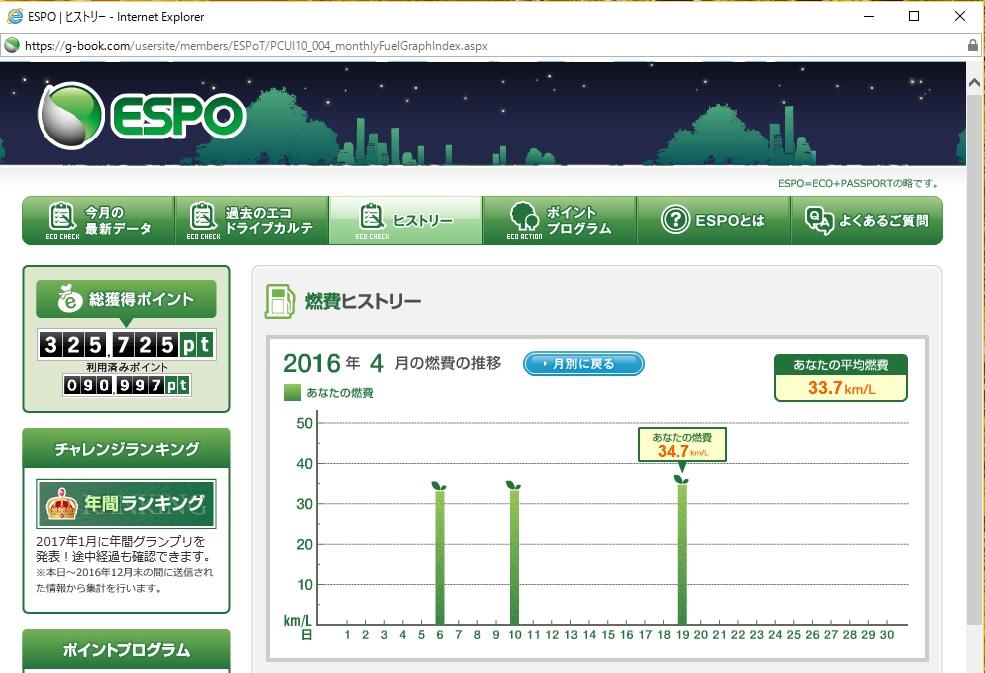Viewport: 985px width, 673px height.
Task: Click the あなたの平均燃費 box header
Action: coord(841,365)
